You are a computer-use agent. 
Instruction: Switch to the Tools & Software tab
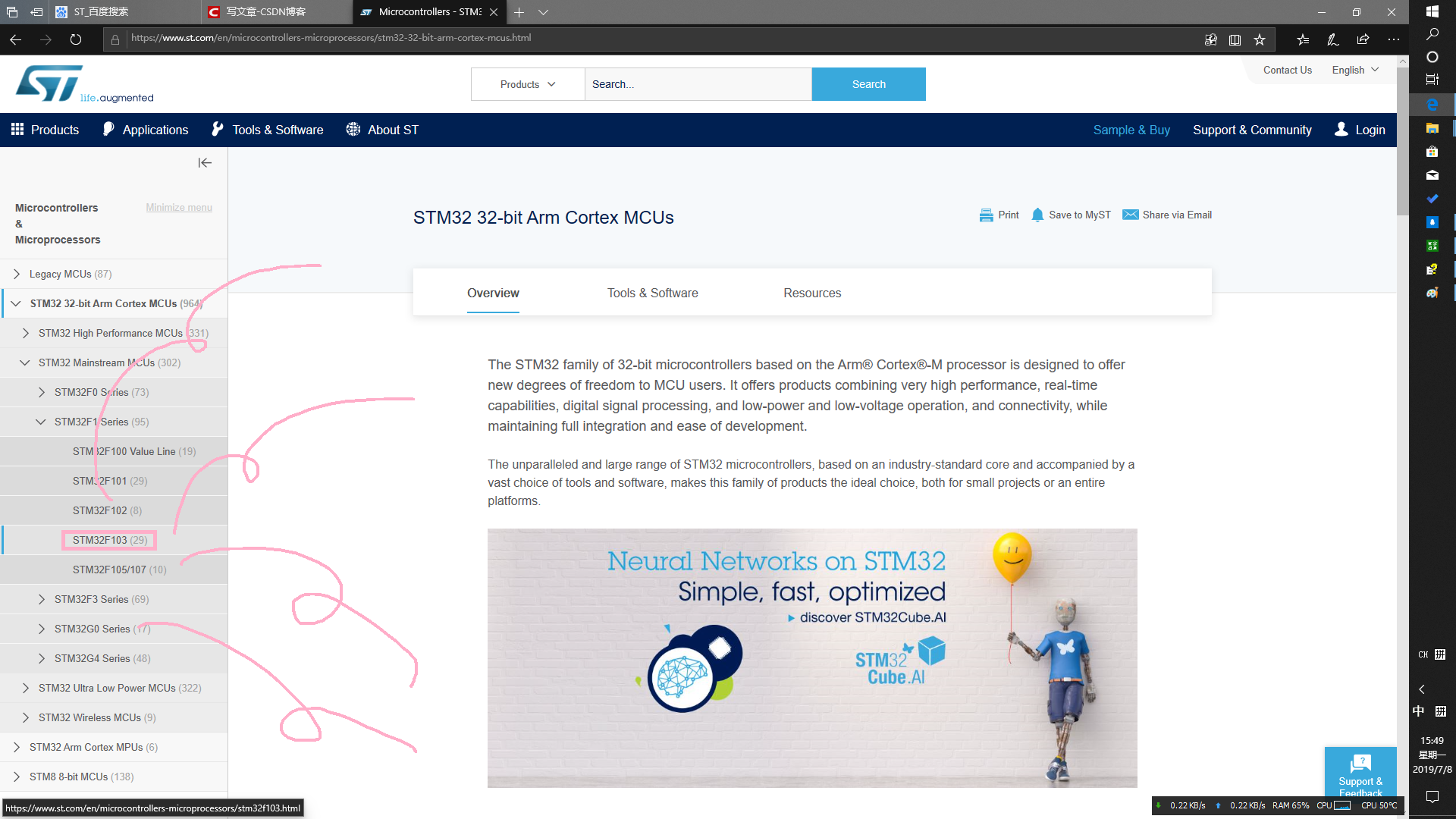(652, 293)
